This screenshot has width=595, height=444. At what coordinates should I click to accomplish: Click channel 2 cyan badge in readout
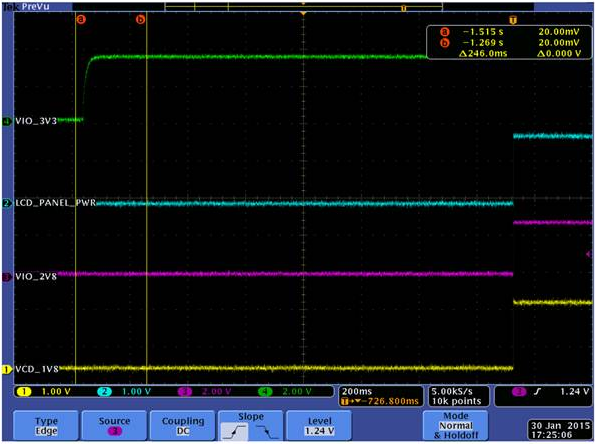tap(105, 392)
